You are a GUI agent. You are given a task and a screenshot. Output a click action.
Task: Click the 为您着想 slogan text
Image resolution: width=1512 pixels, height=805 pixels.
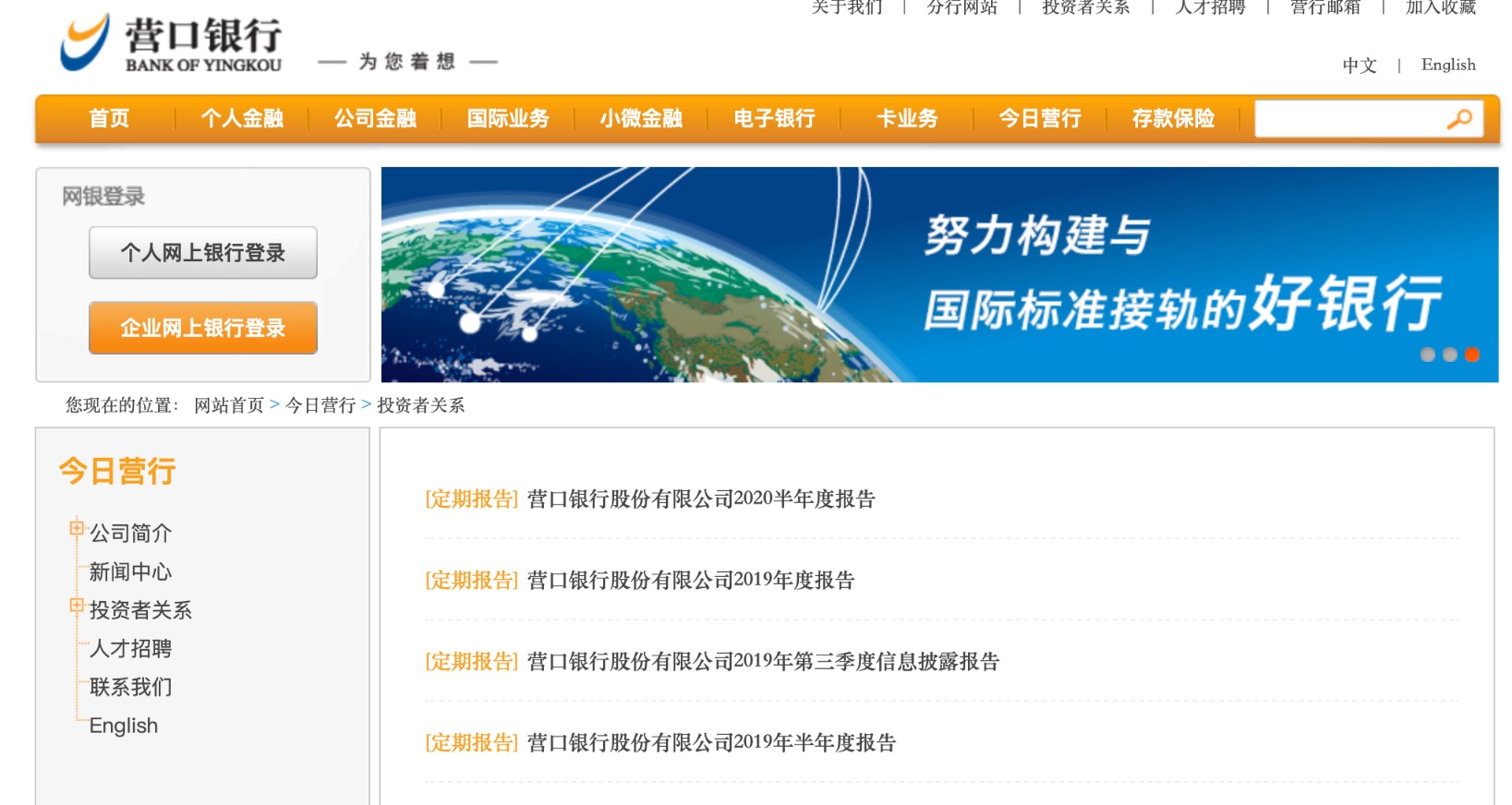[x=407, y=62]
